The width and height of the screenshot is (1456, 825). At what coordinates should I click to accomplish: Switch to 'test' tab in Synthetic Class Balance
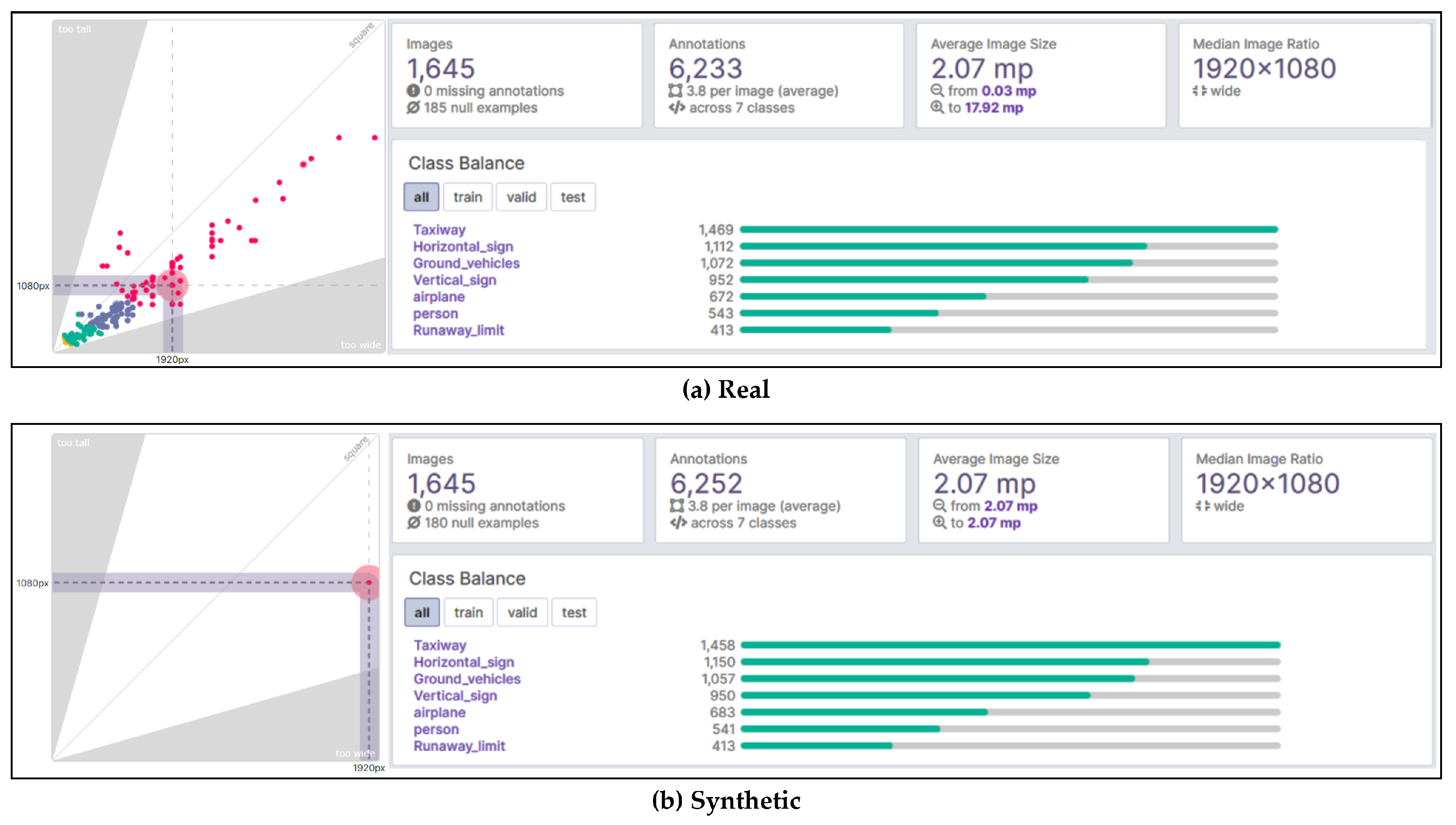[x=574, y=613]
